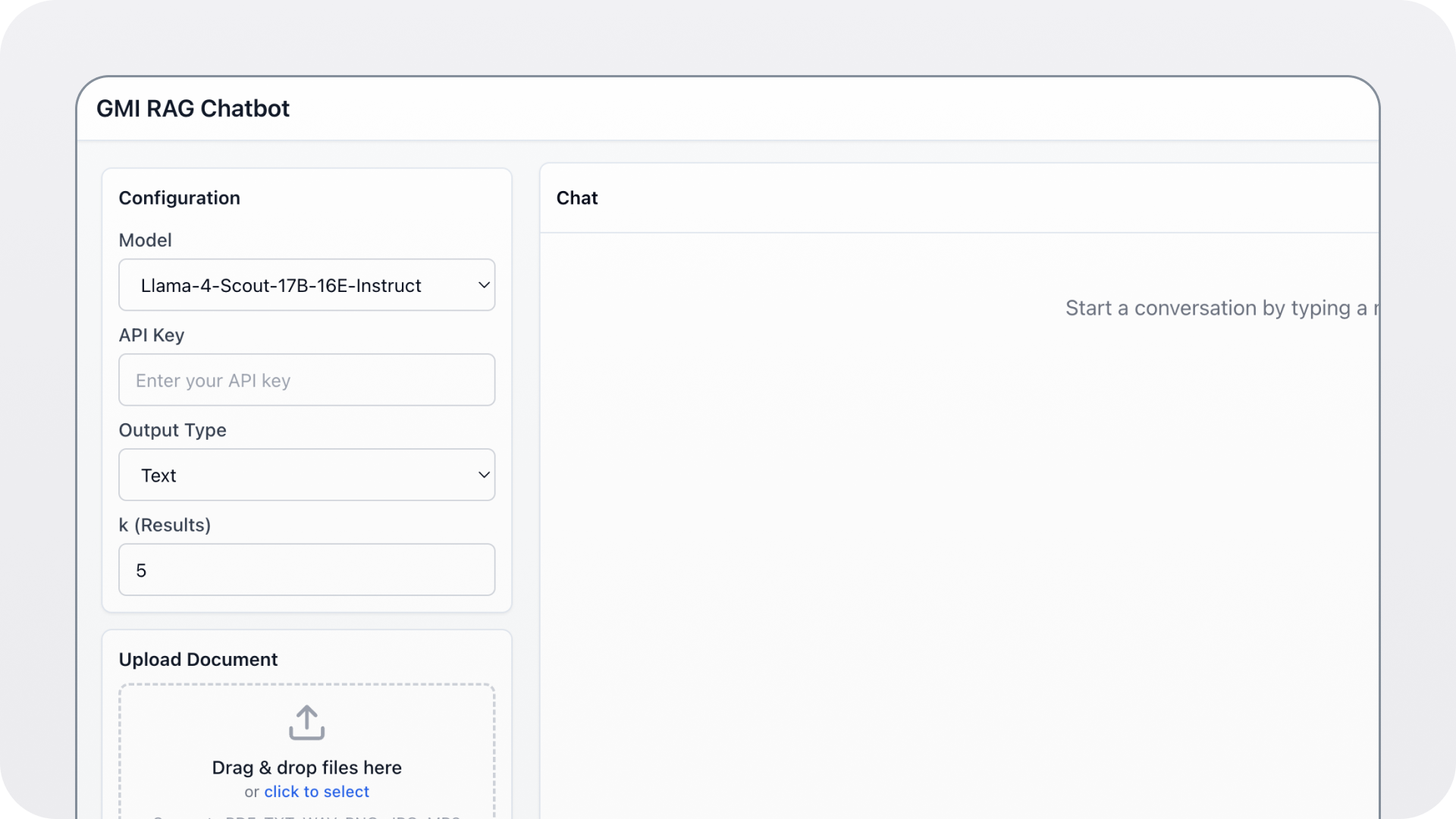Click the 'Drag & drop files here' text
The image size is (1456, 819).
click(x=306, y=767)
